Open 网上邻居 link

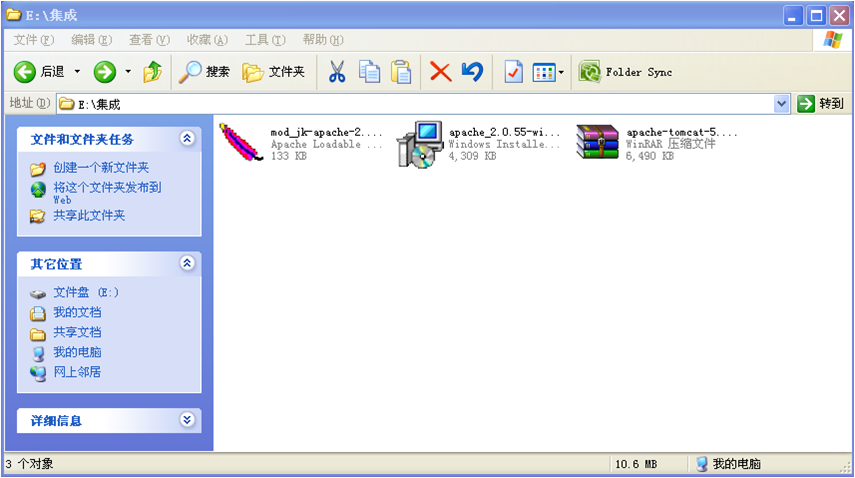pyautogui.click(x=77, y=372)
